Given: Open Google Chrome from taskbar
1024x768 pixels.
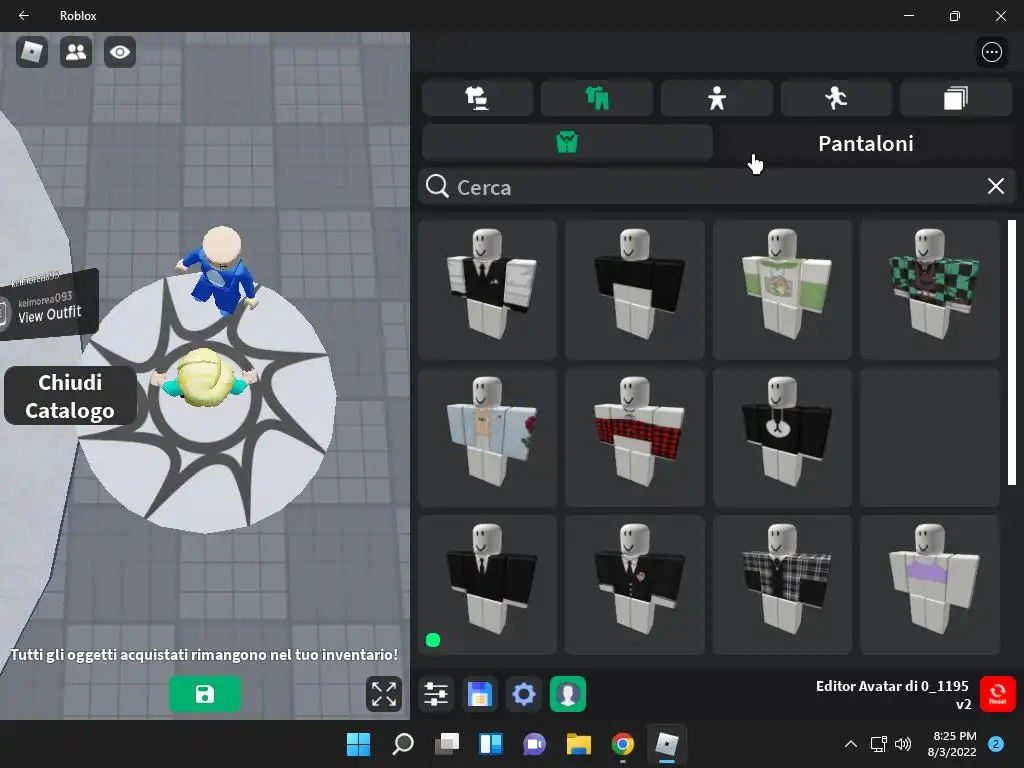Looking at the screenshot, I should click(622, 744).
